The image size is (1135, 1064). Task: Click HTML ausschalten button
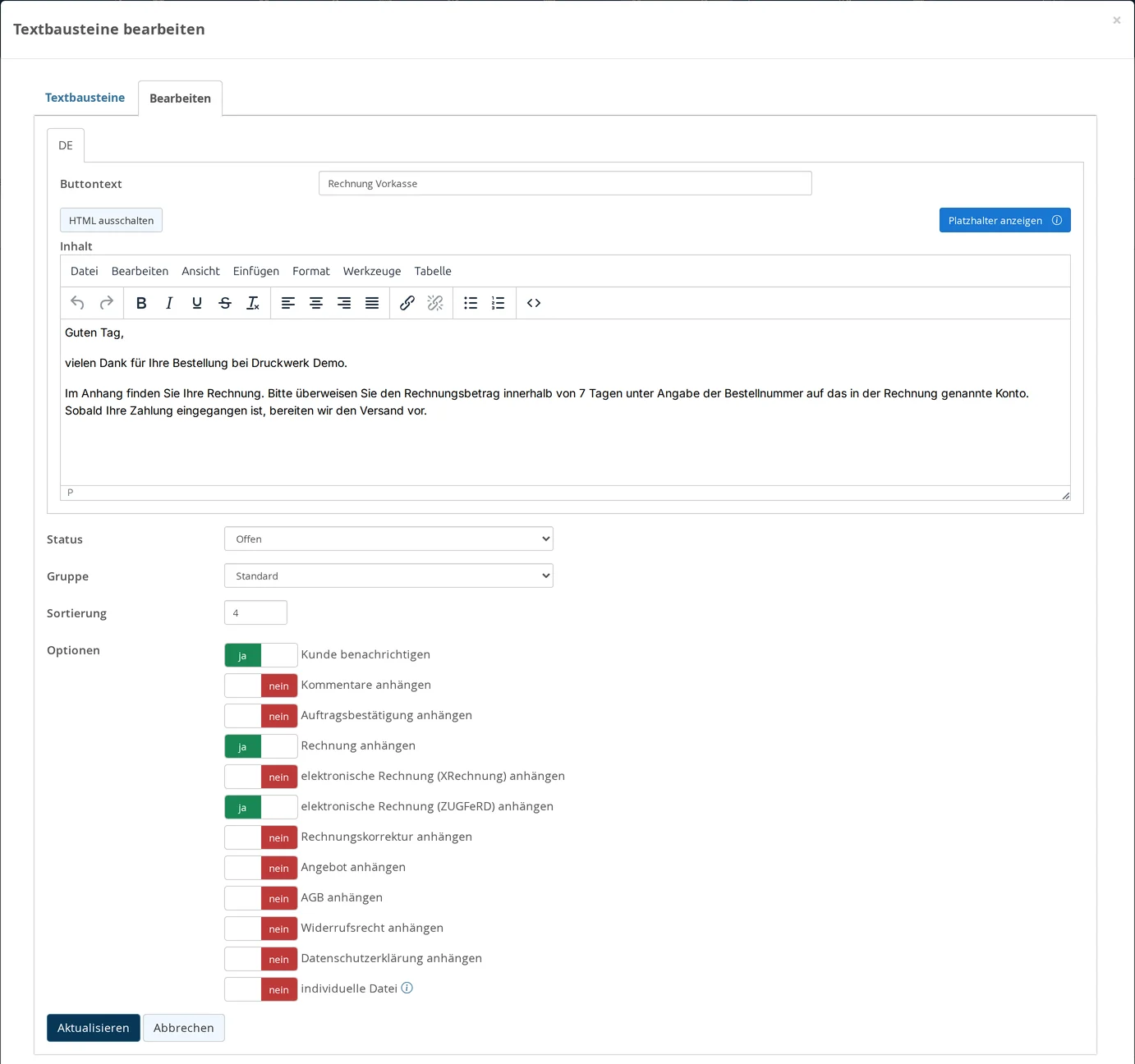pos(111,220)
